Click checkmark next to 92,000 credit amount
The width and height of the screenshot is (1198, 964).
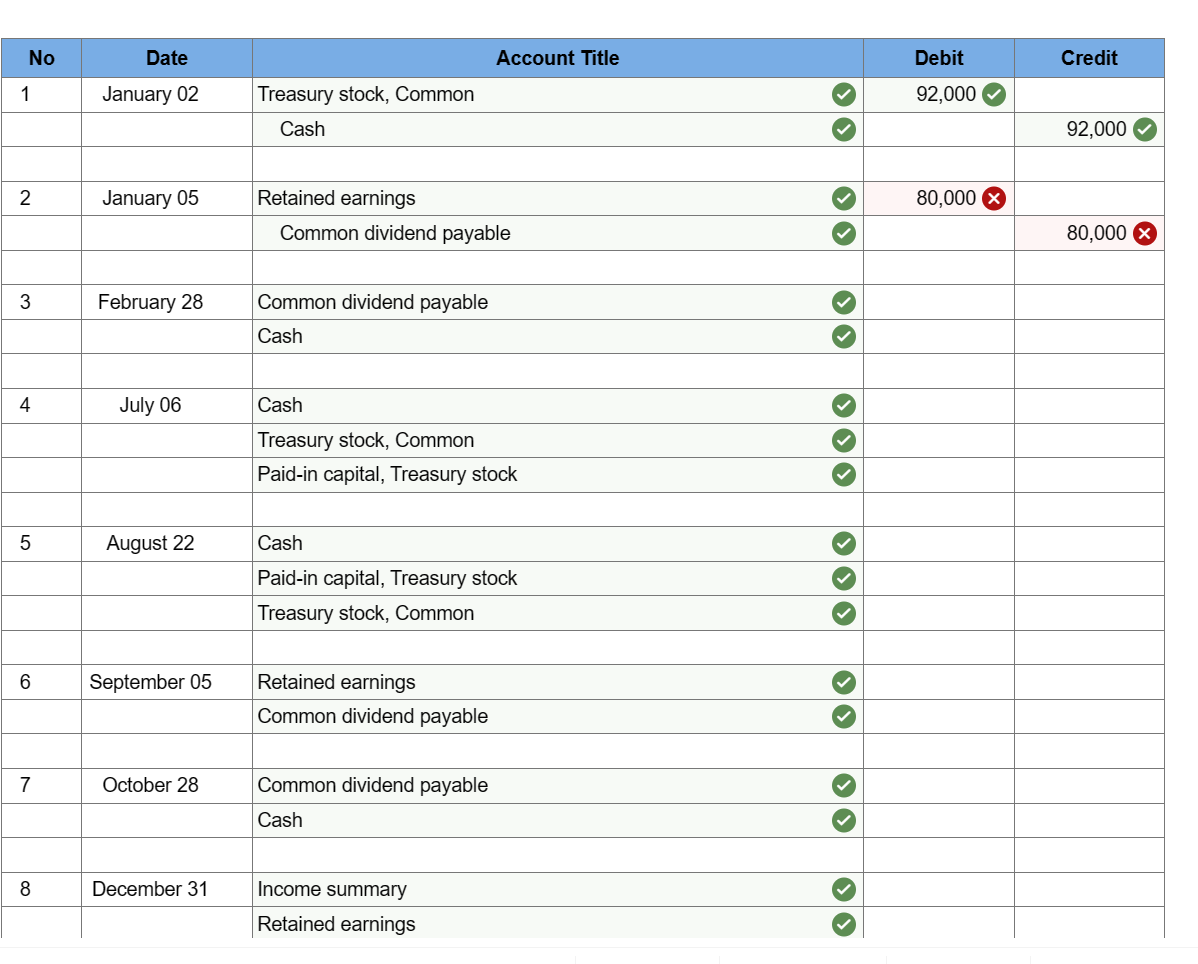point(1144,130)
